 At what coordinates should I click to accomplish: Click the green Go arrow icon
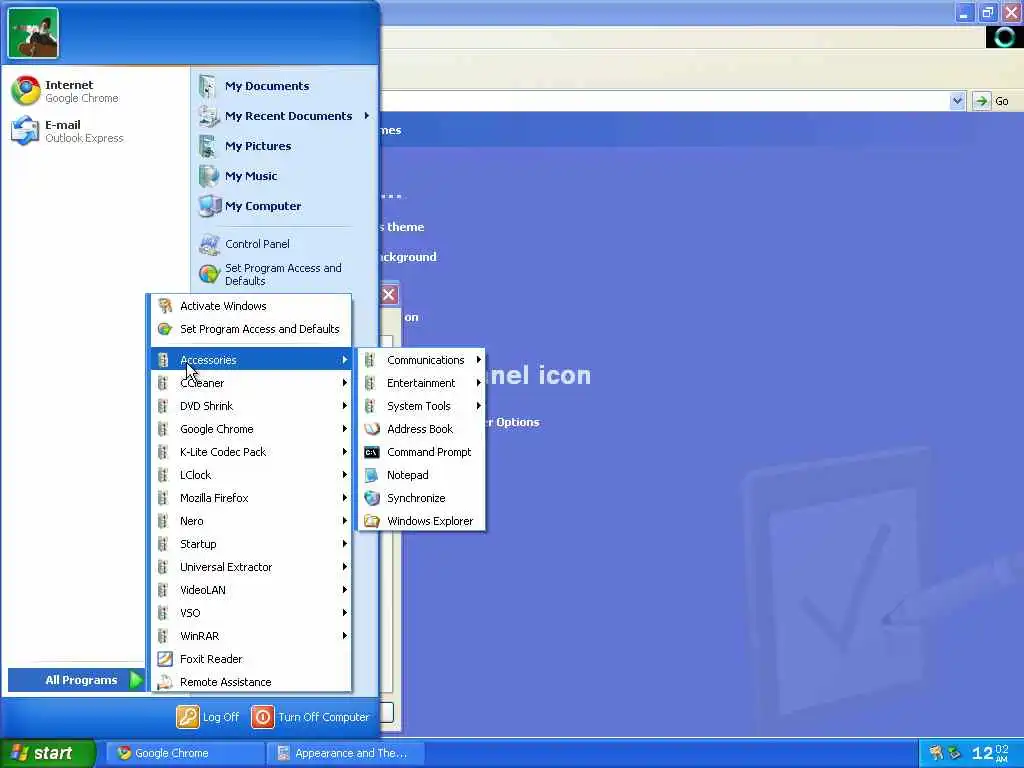[981, 101]
